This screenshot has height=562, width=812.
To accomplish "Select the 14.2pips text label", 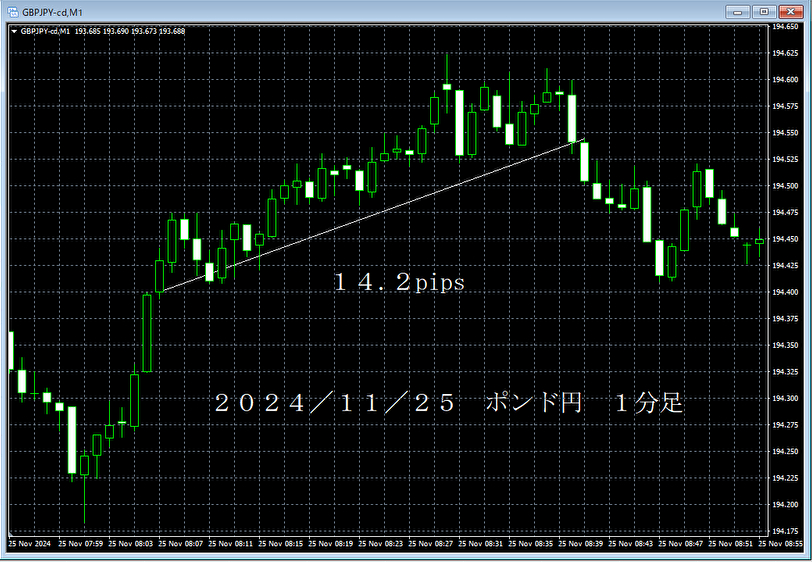I will 400,283.
